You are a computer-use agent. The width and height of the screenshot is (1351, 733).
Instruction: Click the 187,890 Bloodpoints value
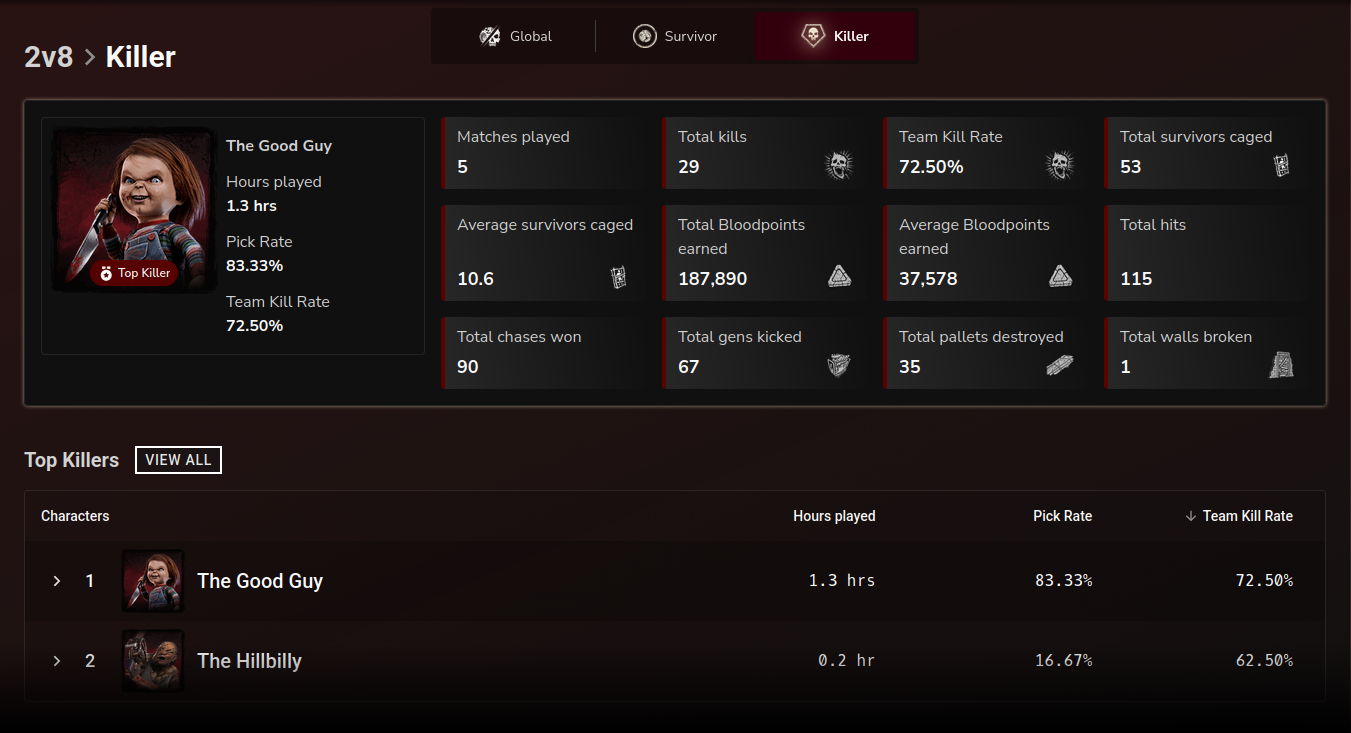point(712,279)
